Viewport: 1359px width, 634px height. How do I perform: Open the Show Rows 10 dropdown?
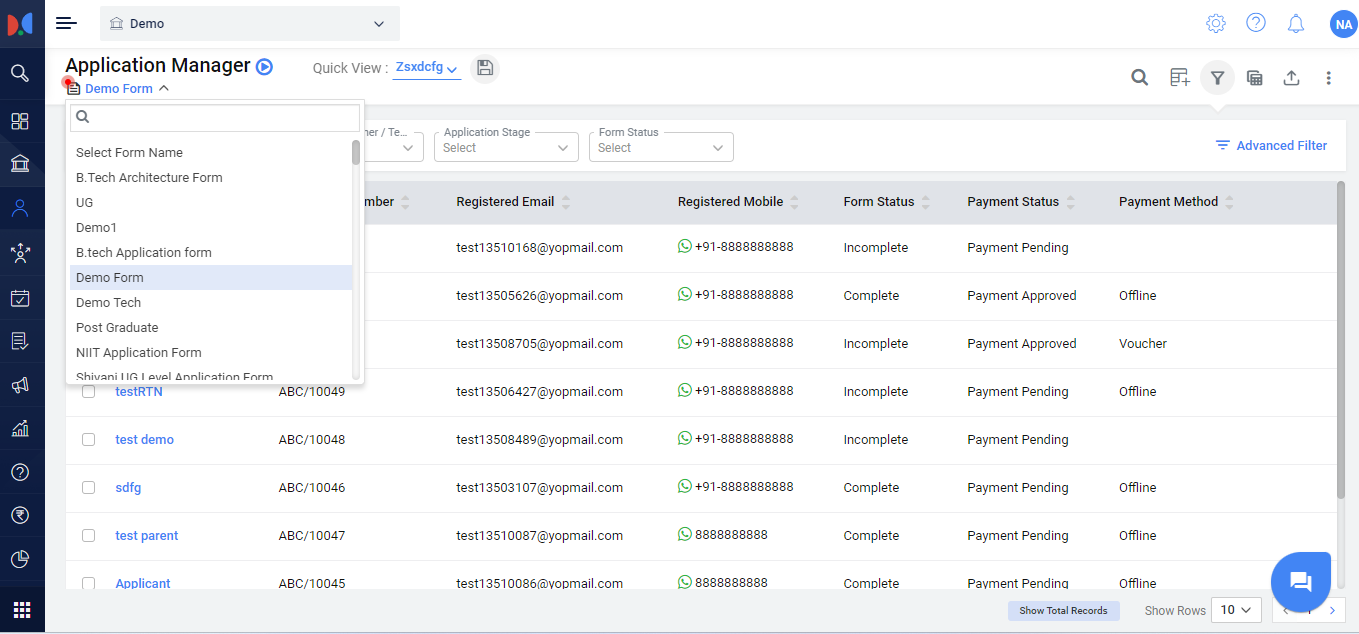click(x=1236, y=610)
